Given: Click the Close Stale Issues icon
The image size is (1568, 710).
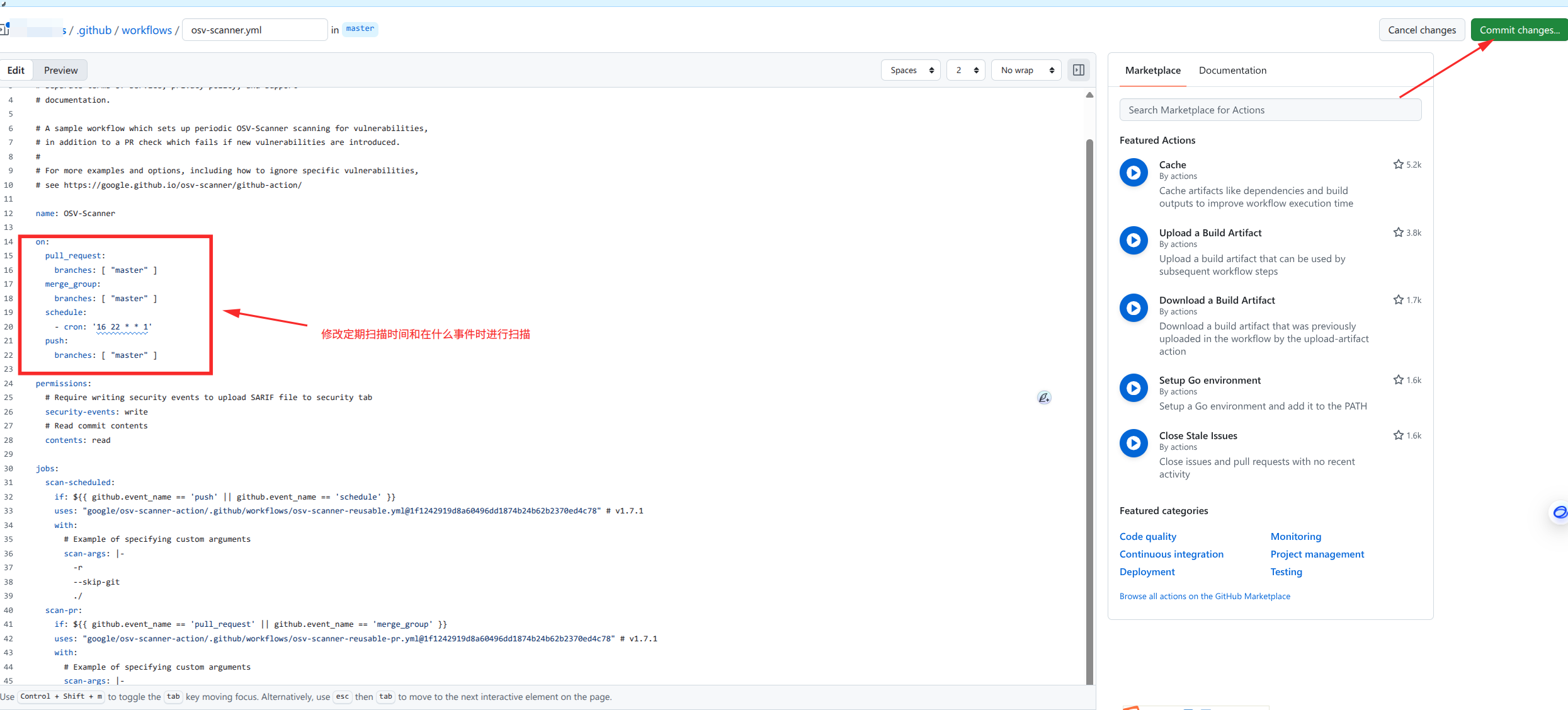Looking at the screenshot, I should [1133, 444].
